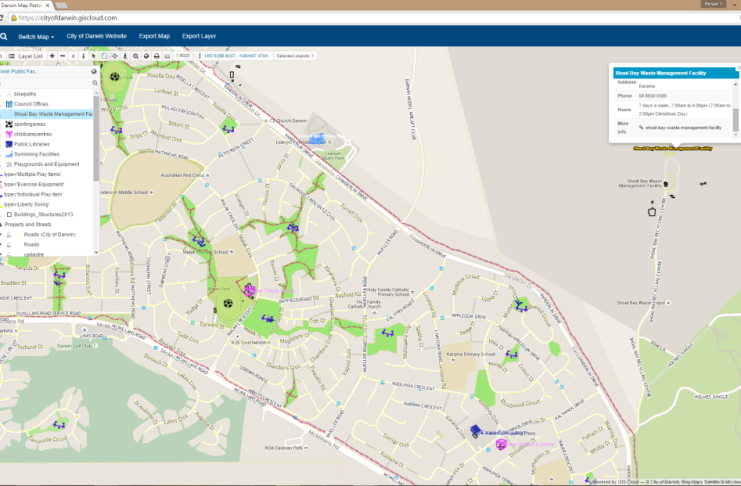Click the playground marker near Malak Primary School
741x486 pixels.
pos(199,242)
